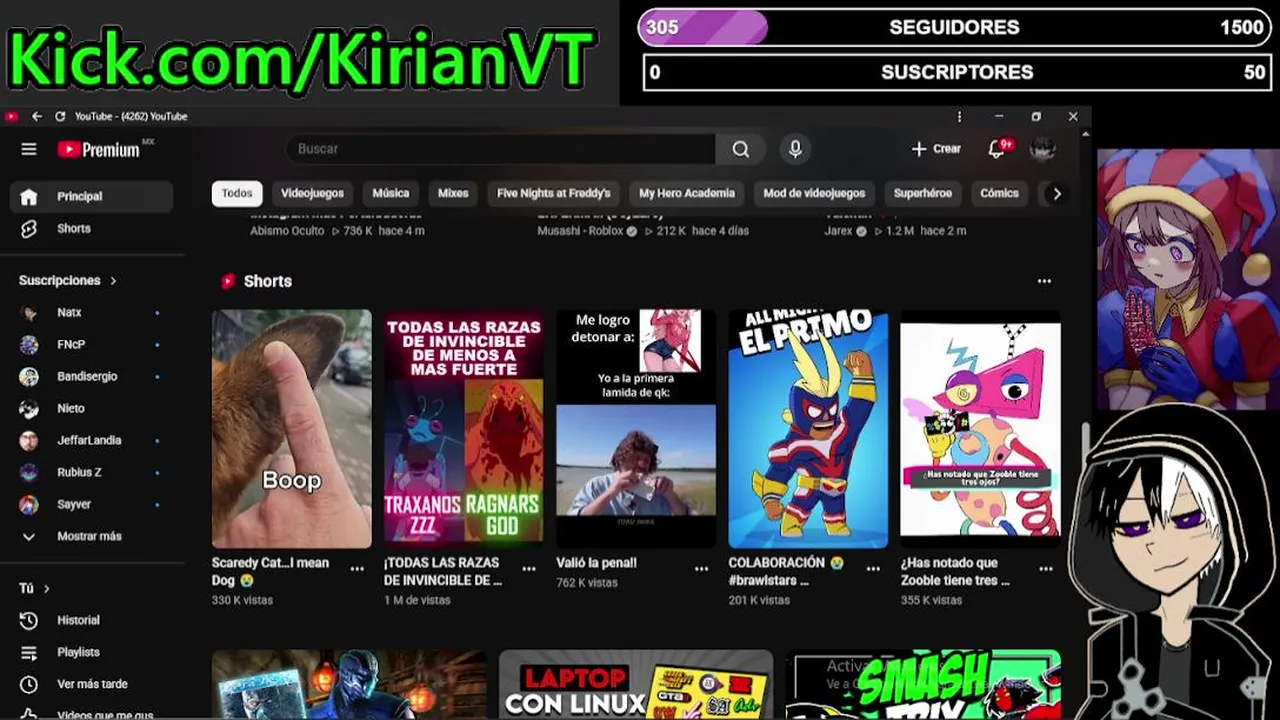1280x720 pixels.
Task: Open Ver más tarde in sidebar
Action: click(92, 684)
